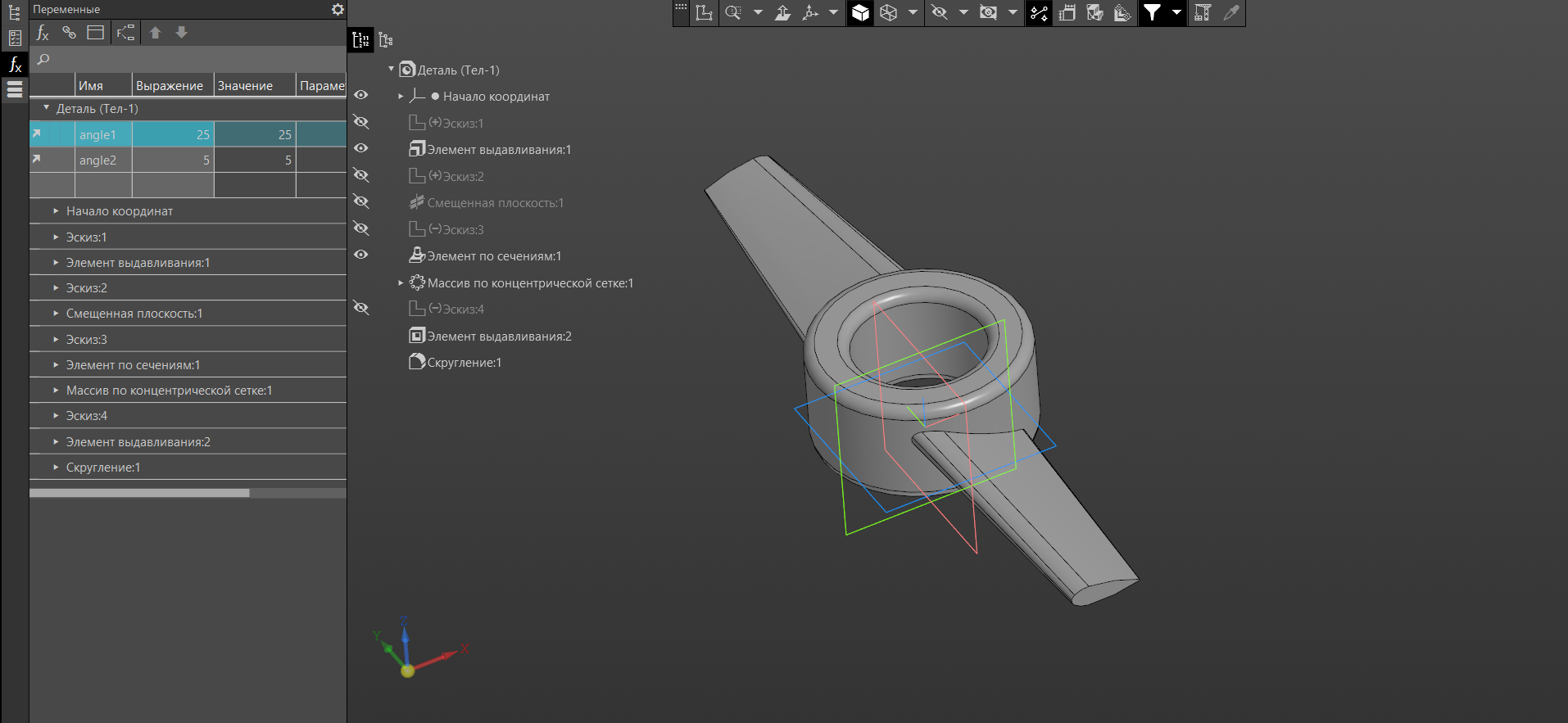Click the Значение column header
Image resolution: width=1568 pixels, height=723 pixels.
255,85
